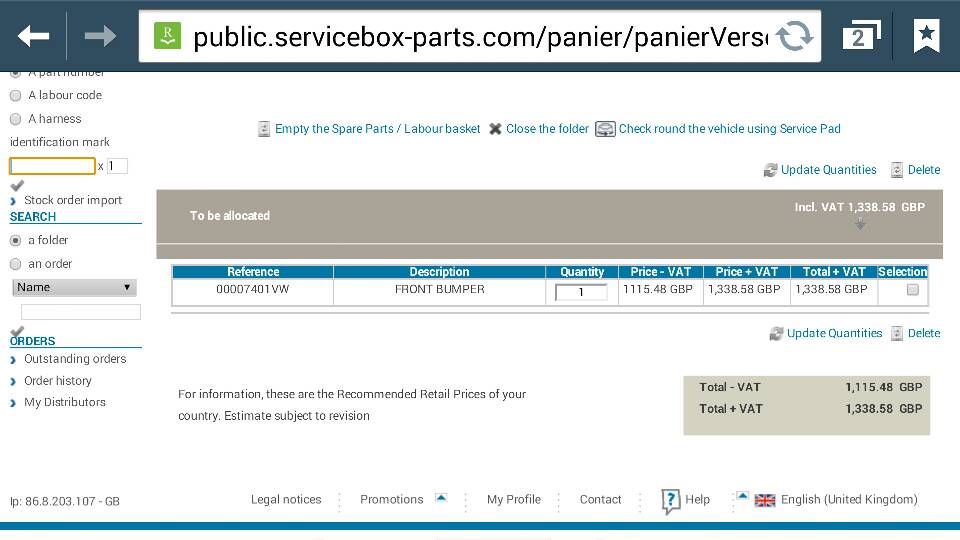This screenshot has width=960, height=540.
Task: Click the Help speech bubble icon
Action: pos(671,501)
